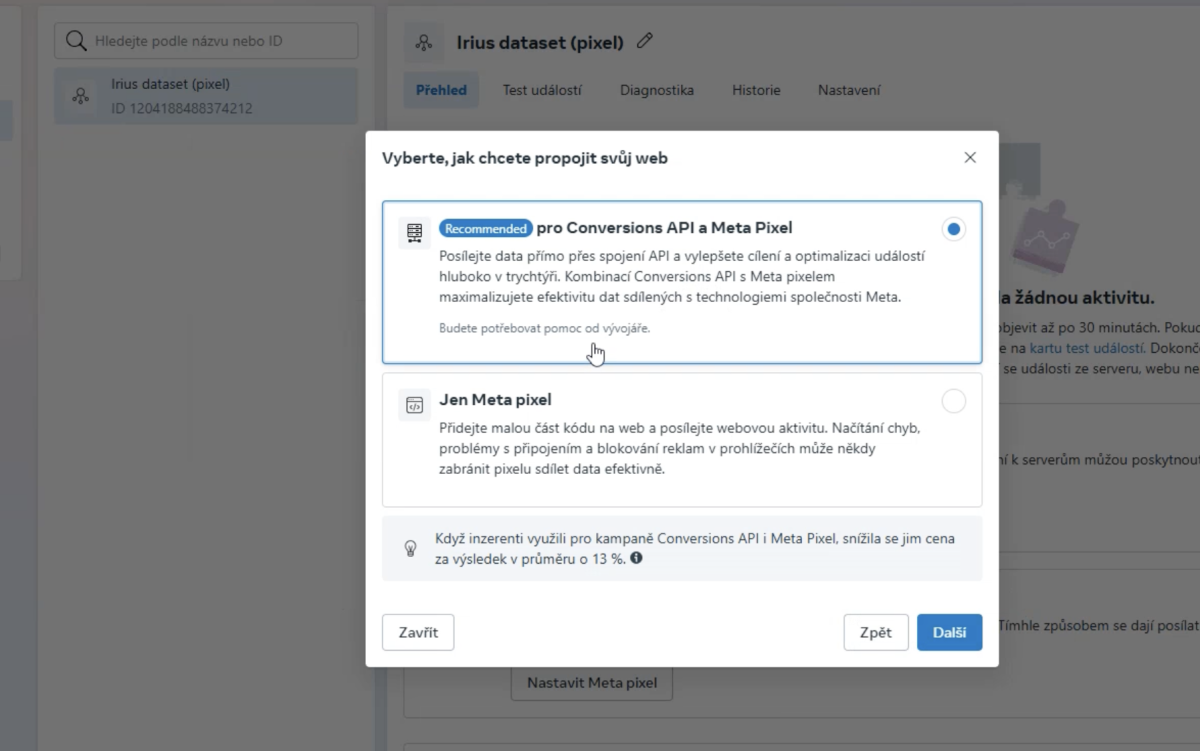Click the Další button
This screenshot has width=1200, height=751.
point(949,632)
